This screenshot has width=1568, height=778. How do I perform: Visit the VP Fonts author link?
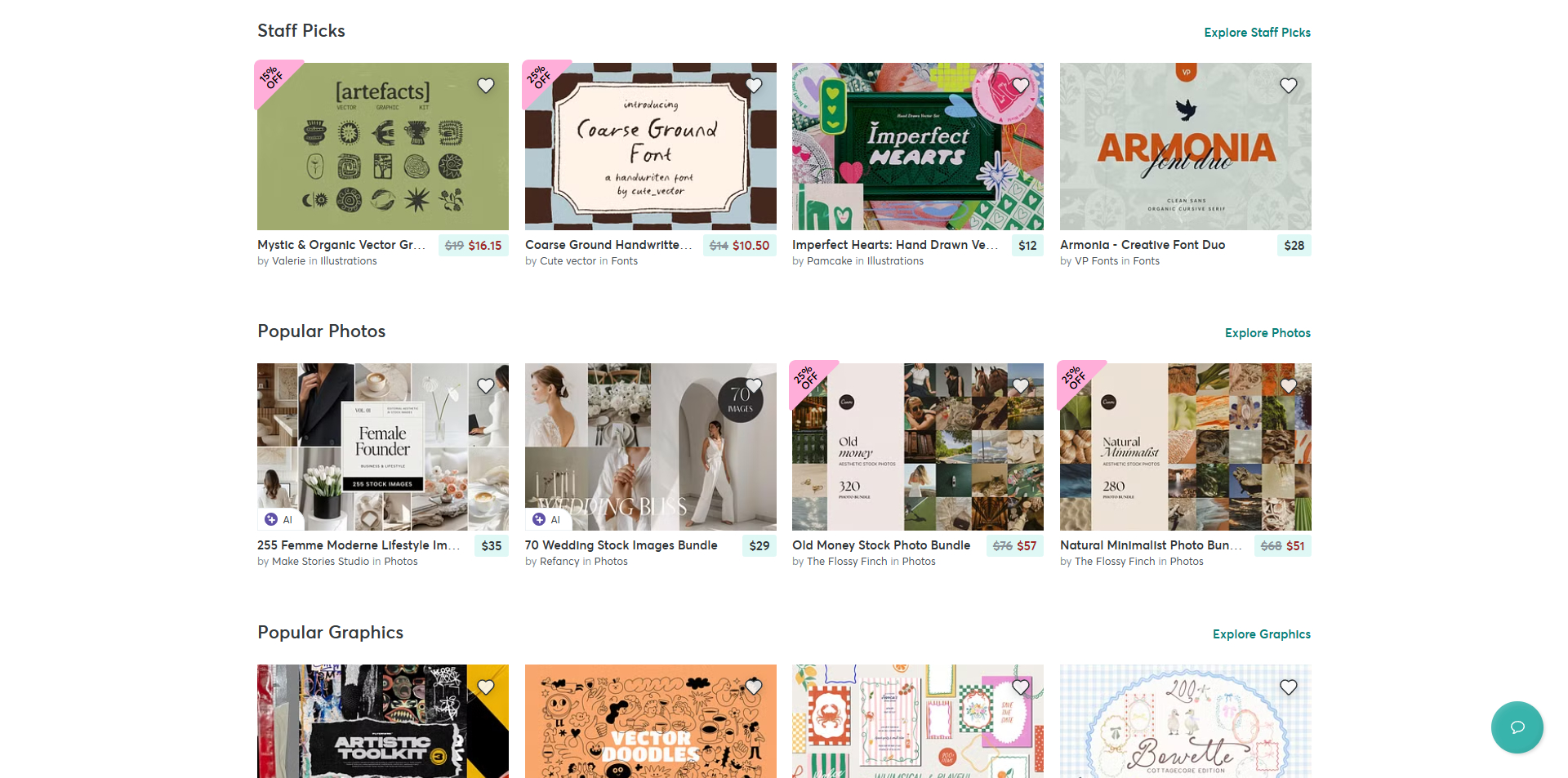click(1096, 261)
